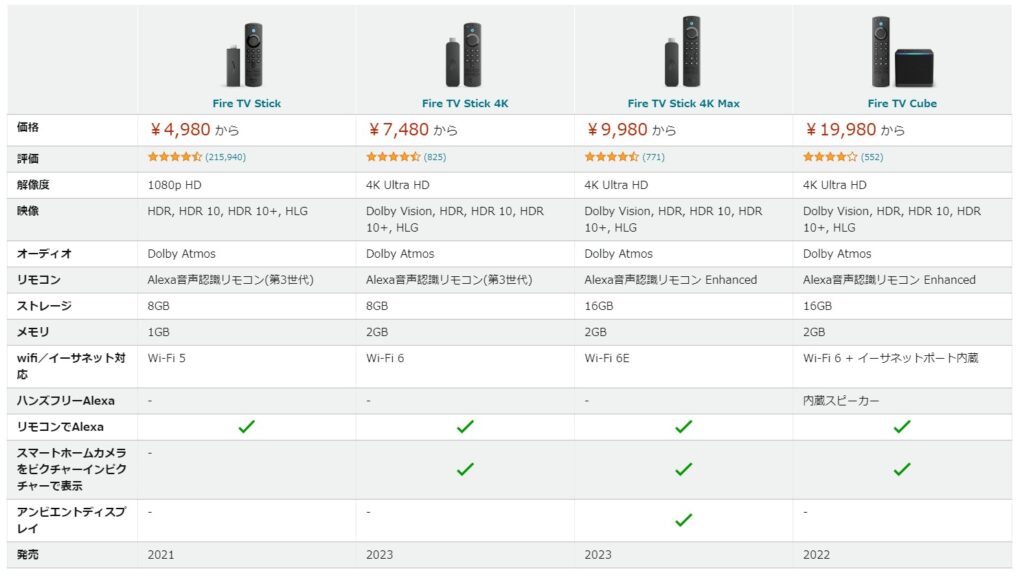Click the Fire TV Cube star rating
The width and height of the screenshot is (1024, 580).
[x=830, y=157]
